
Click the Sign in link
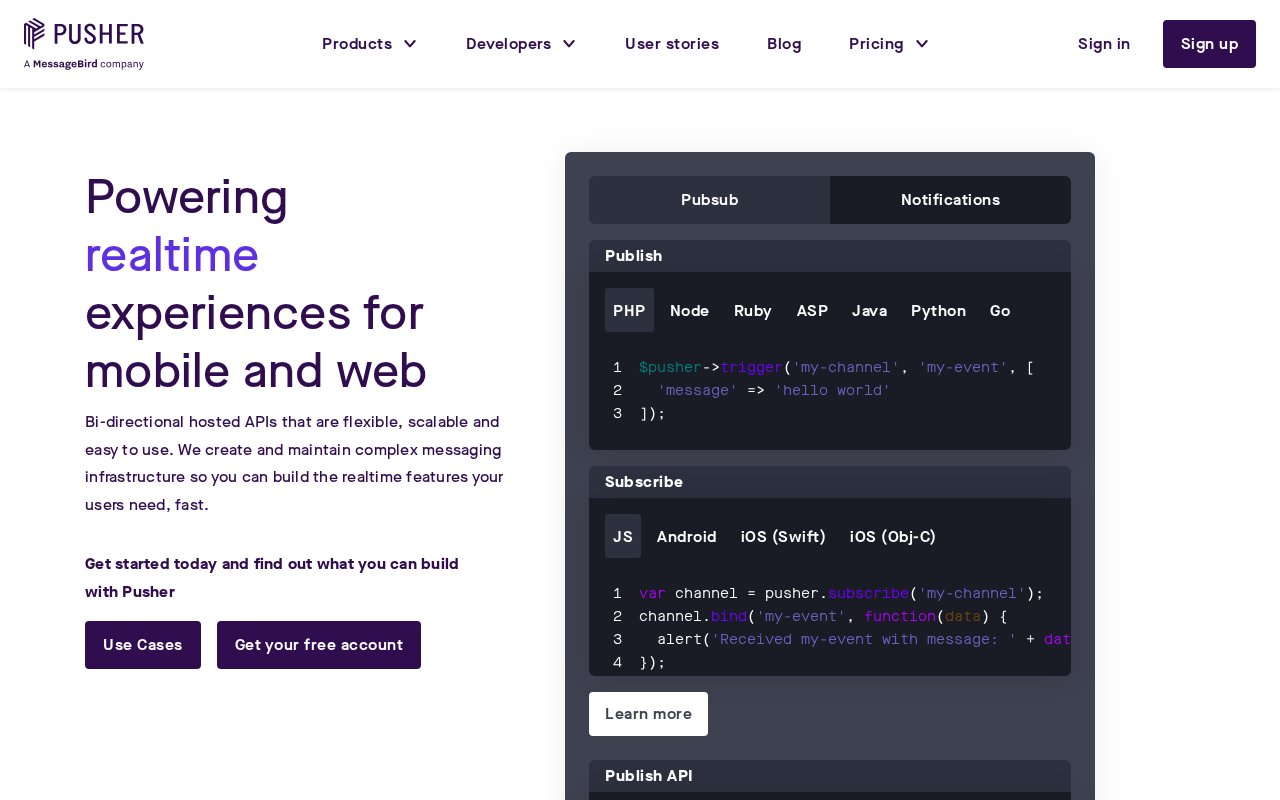click(1104, 44)
